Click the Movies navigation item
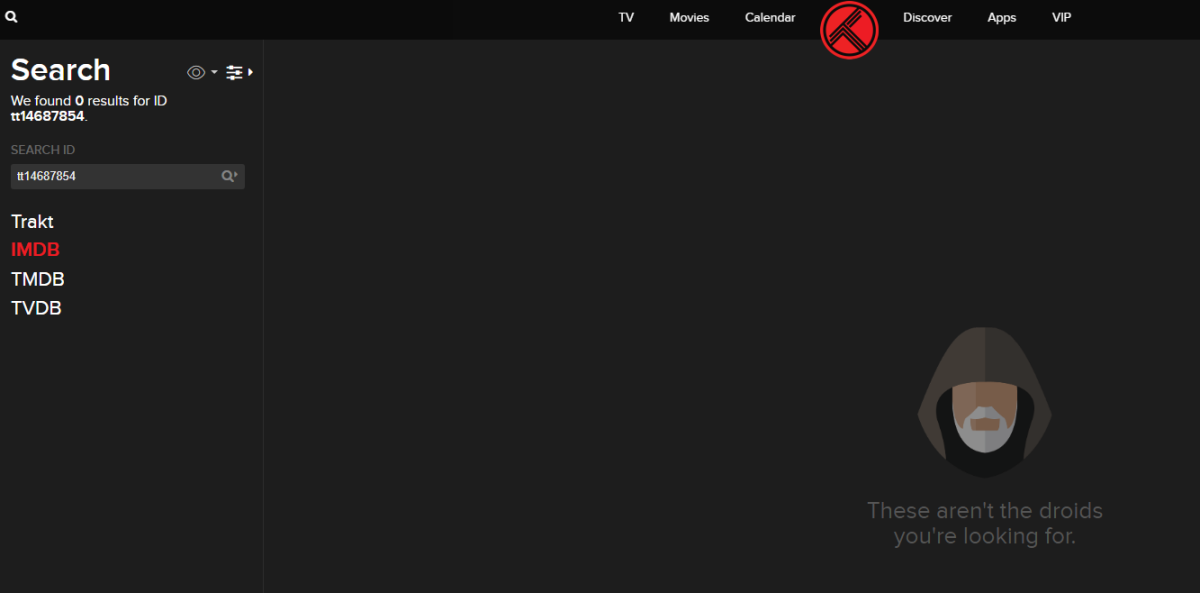This screenshot has height=593, width=1200. pyautogui.click(x=689, y=17)
